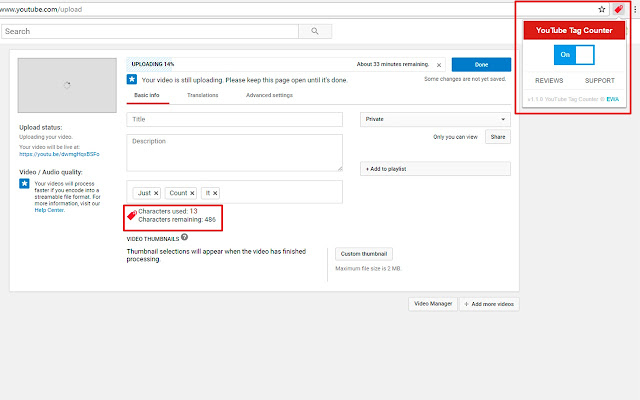Click "Maximum file size is 2 MB" text

pyautogui.click(x=368, y=269)
